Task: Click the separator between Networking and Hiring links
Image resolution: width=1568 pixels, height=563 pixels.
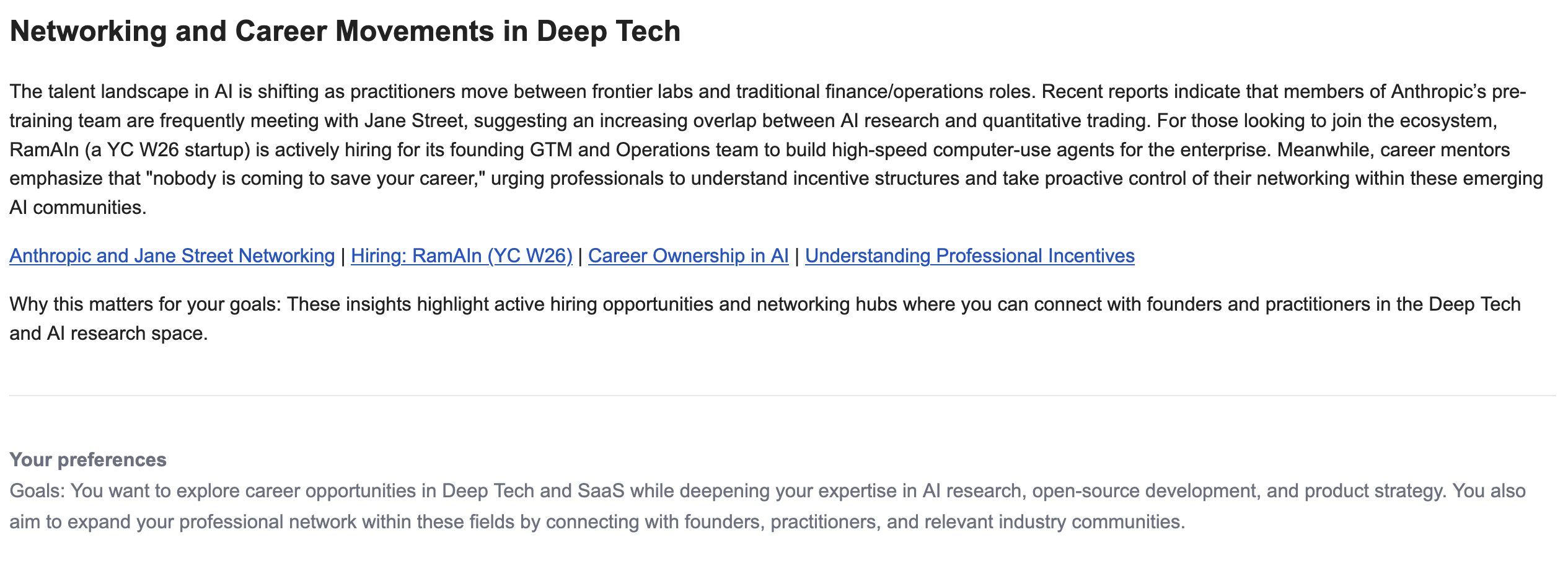Action: (x=343, y=255)
